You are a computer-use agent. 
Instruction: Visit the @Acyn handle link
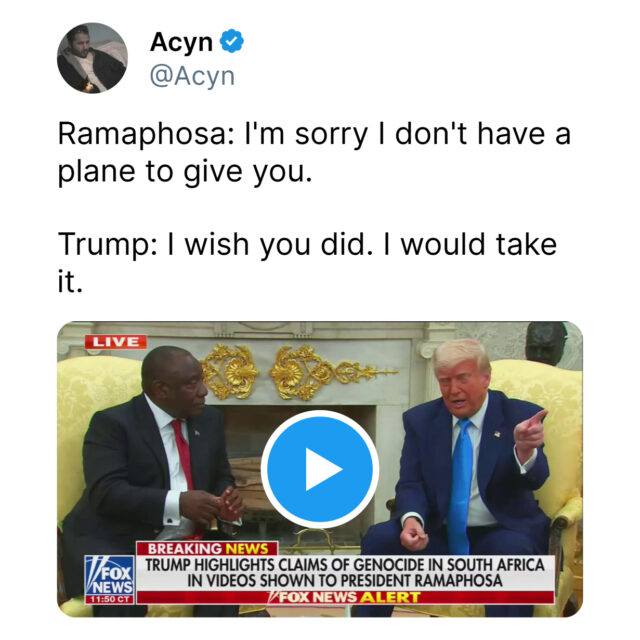pyautogui.click(x=192, y=76)
